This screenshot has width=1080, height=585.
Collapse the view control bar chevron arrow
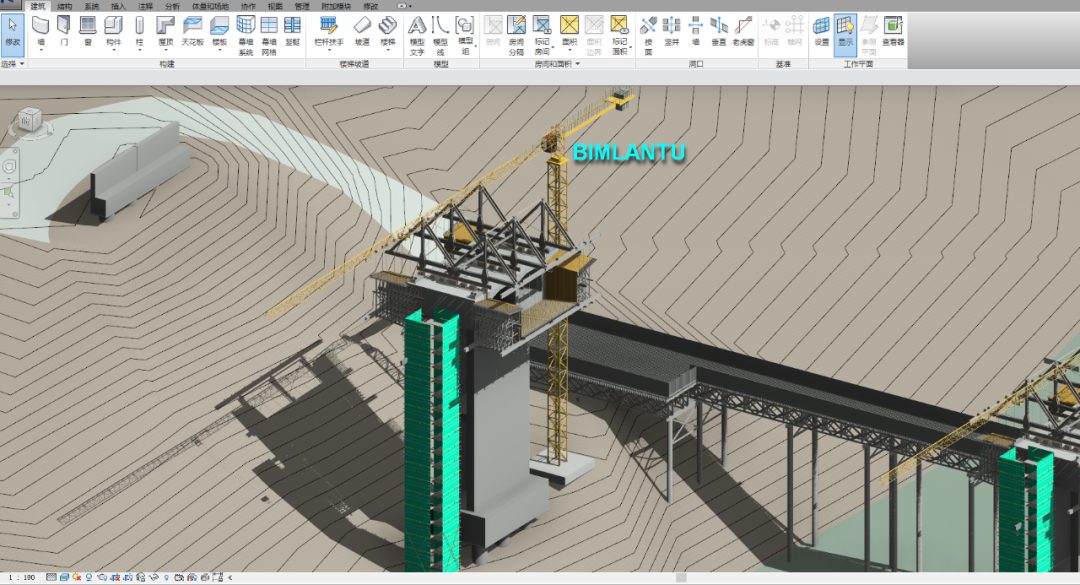tap(230, 577)
